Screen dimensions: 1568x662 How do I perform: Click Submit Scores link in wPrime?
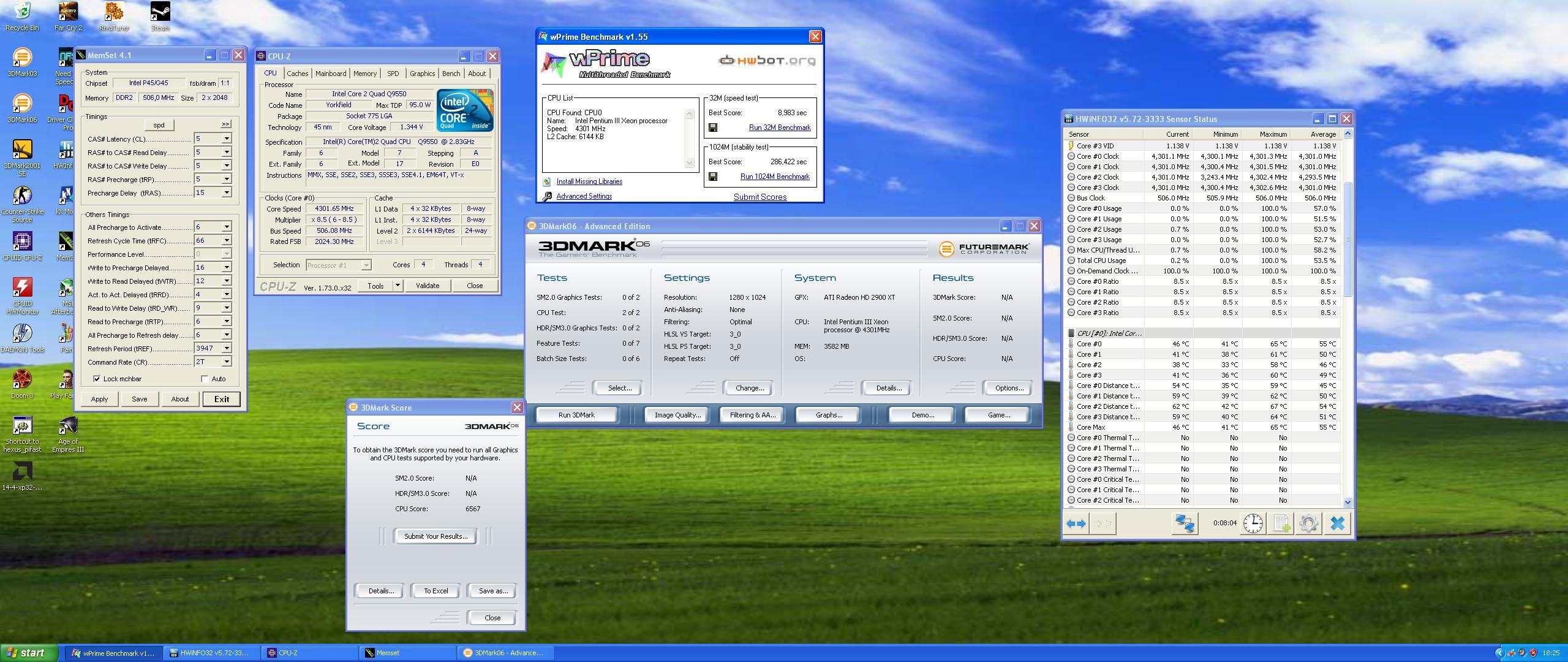759,197
